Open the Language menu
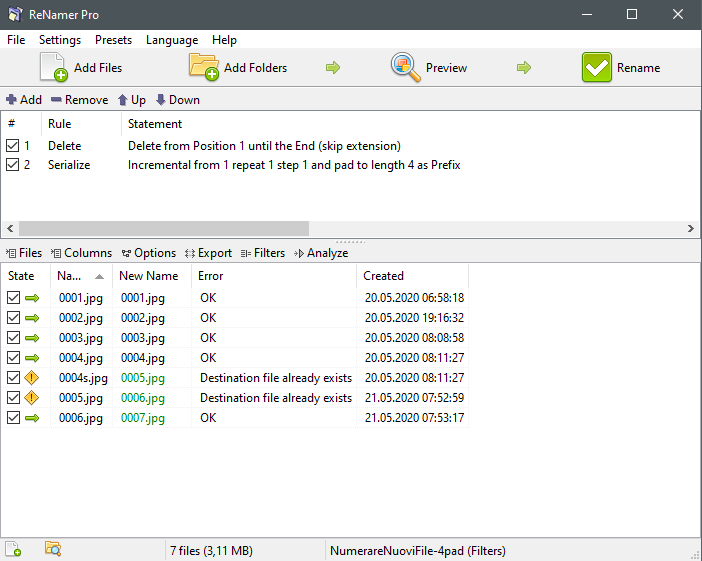702x561 pixels. point(172,40)
